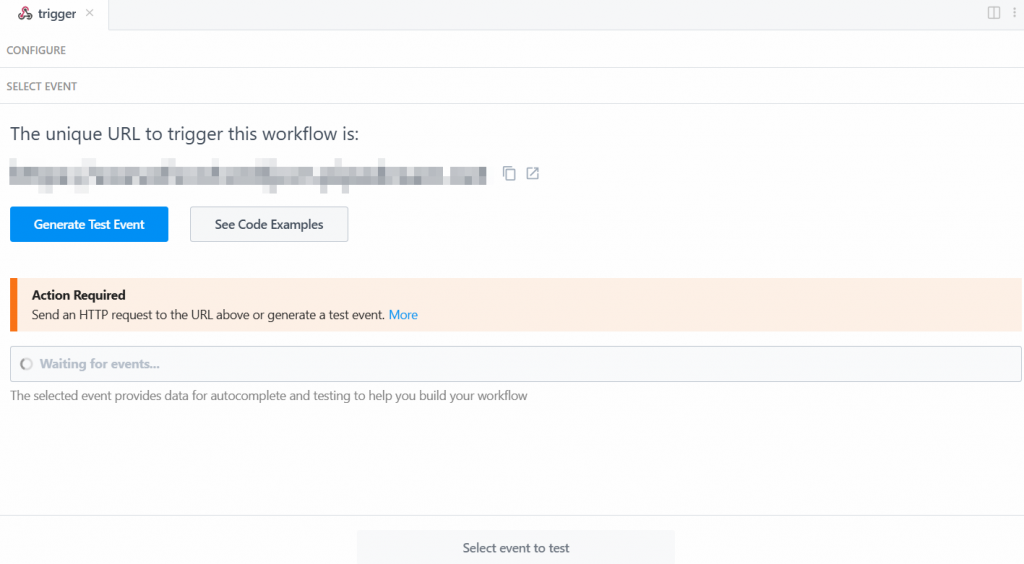Open trigger URL in new window icon
1024x564 pixels.
click(x=533, y=174)
